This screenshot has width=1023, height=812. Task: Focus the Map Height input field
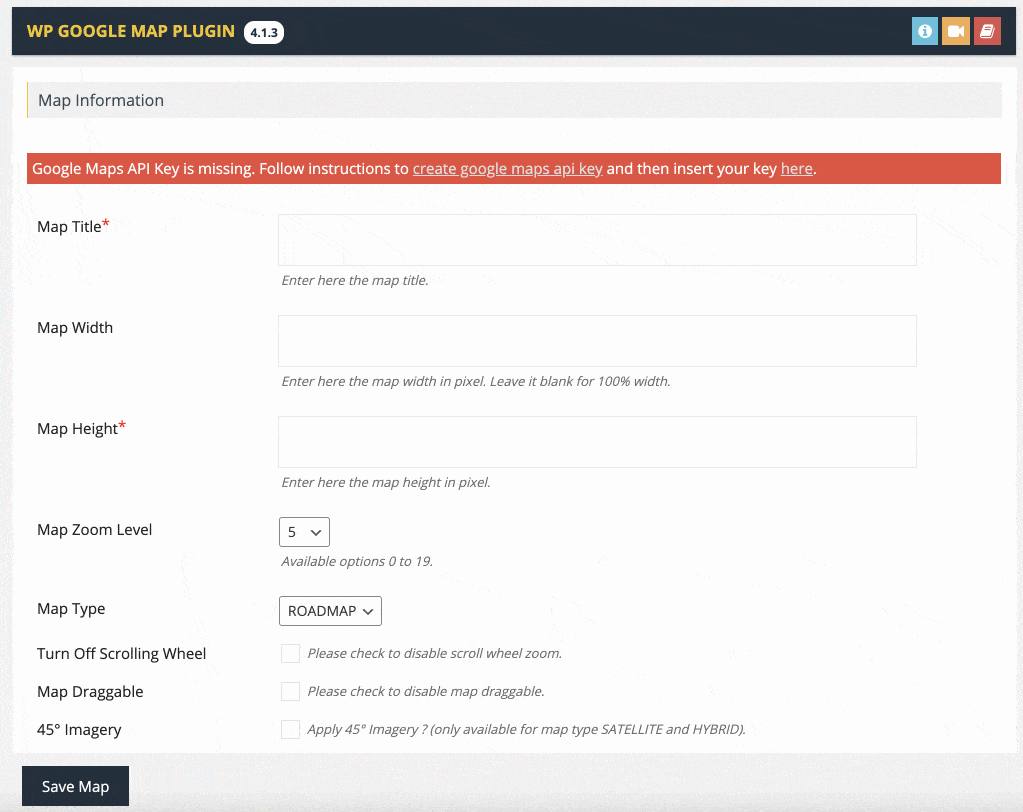pos(597,442)
